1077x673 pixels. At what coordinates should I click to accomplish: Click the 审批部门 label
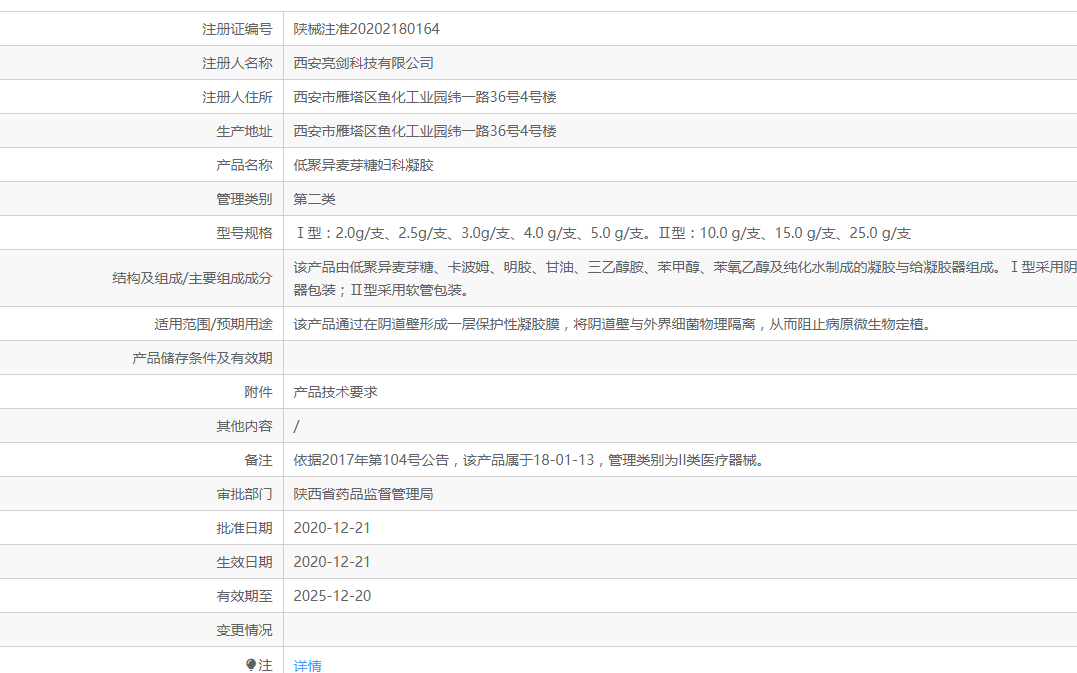tap(244, 494)
